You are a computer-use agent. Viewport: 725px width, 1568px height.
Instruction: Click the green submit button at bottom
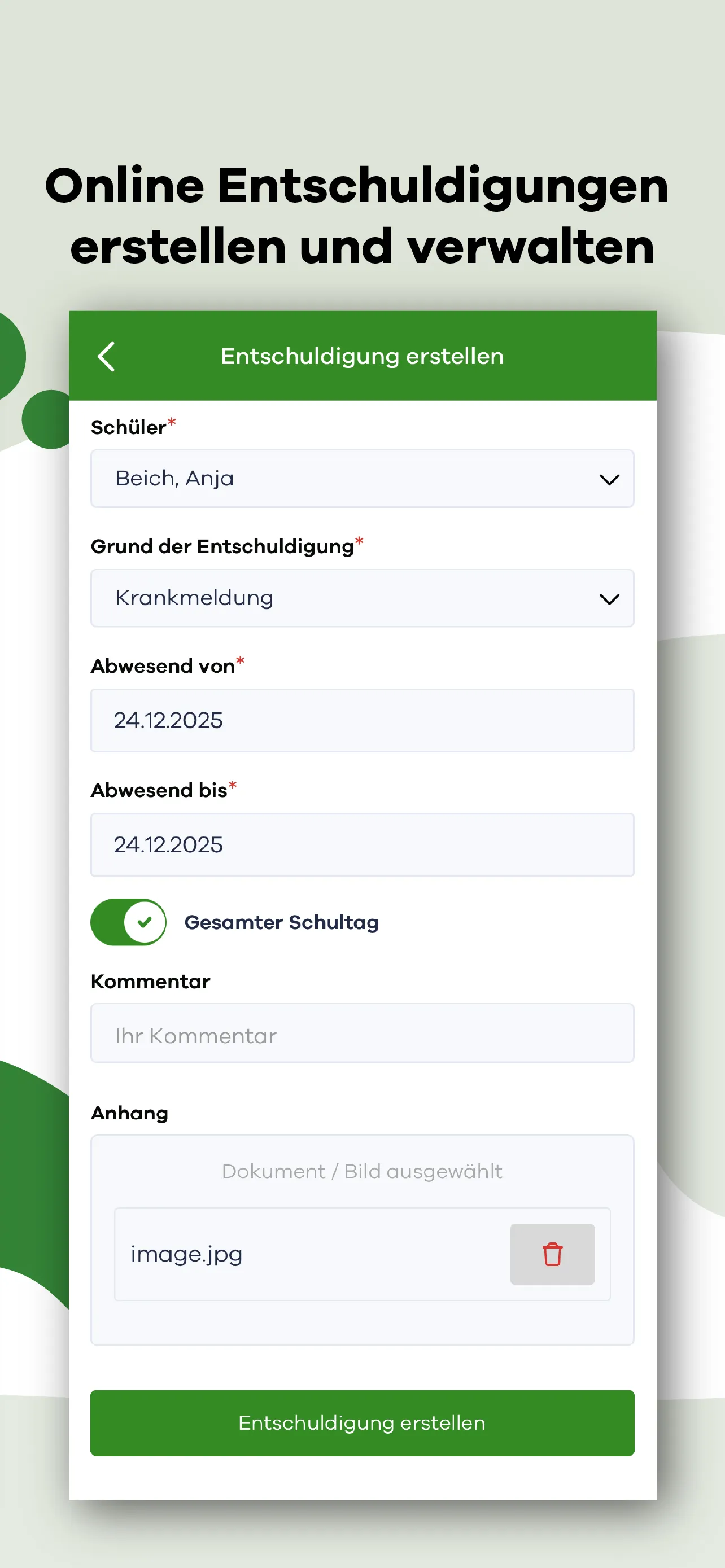coord(361,1424)
